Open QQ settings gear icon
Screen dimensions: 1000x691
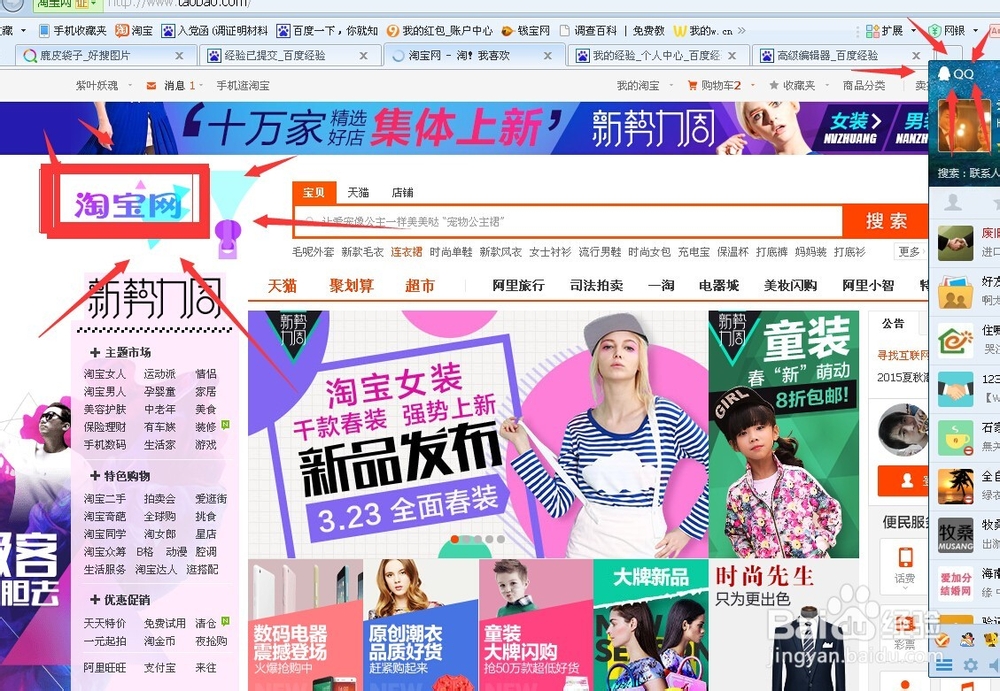pyautogui.click(x=971, y=665)
